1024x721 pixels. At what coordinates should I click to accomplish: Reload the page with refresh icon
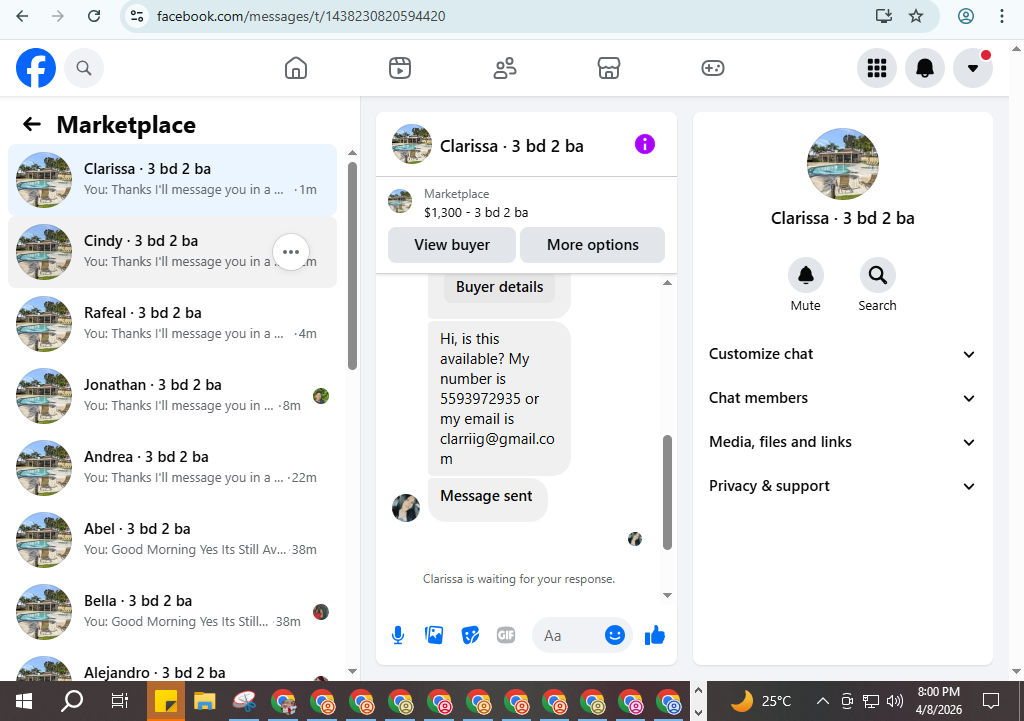94,16
